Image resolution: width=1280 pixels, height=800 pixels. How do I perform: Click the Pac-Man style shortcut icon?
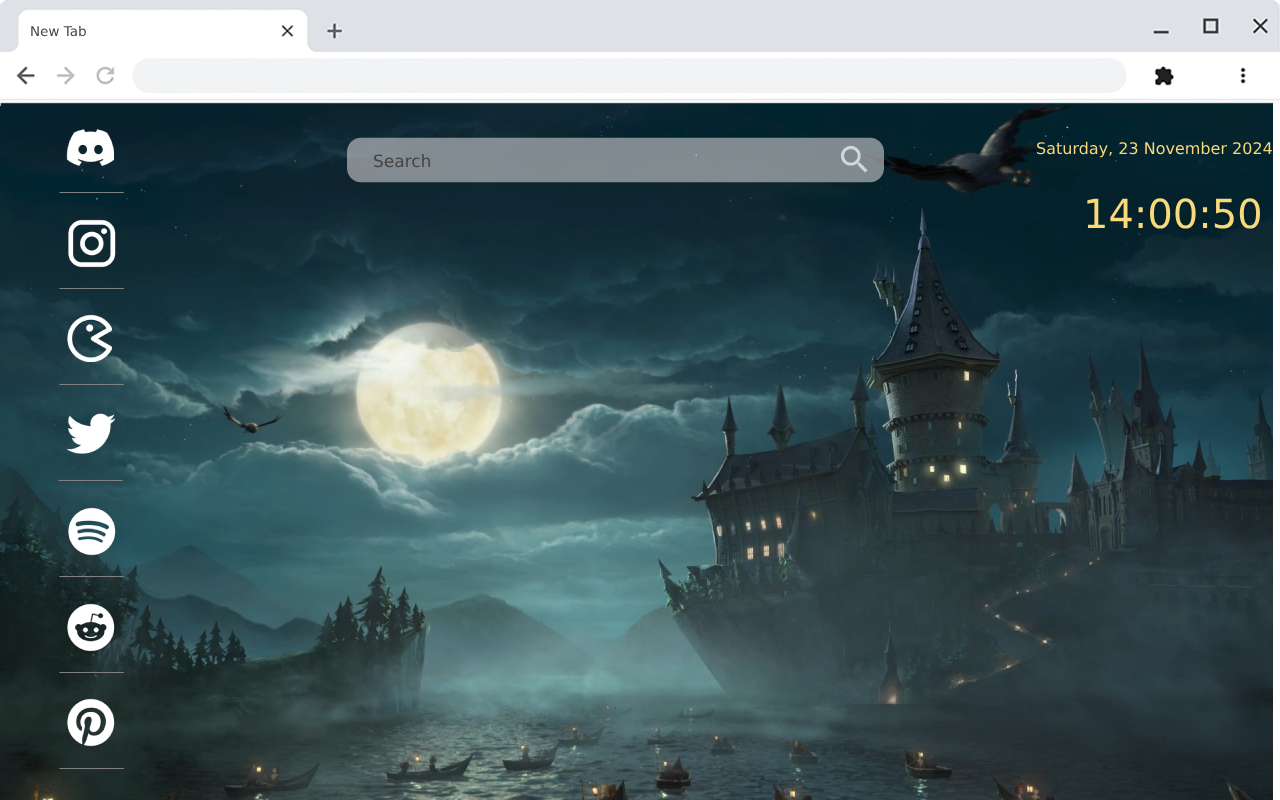91,338
